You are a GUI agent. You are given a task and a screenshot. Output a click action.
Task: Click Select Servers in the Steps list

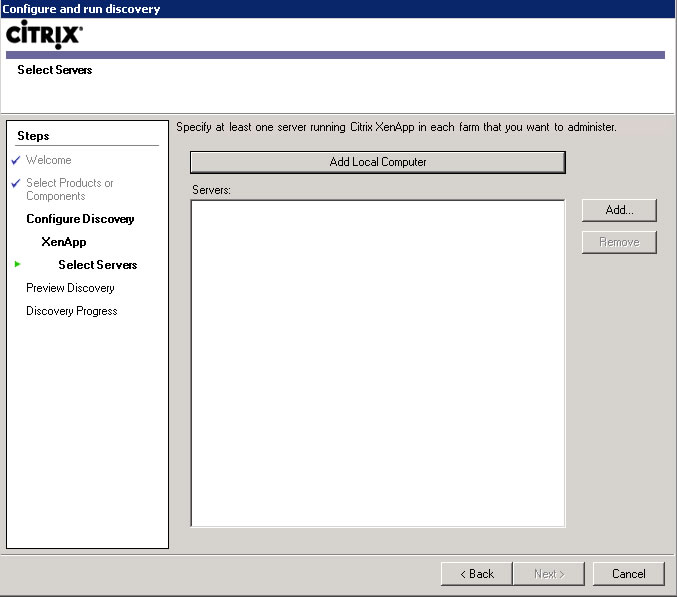98,265
